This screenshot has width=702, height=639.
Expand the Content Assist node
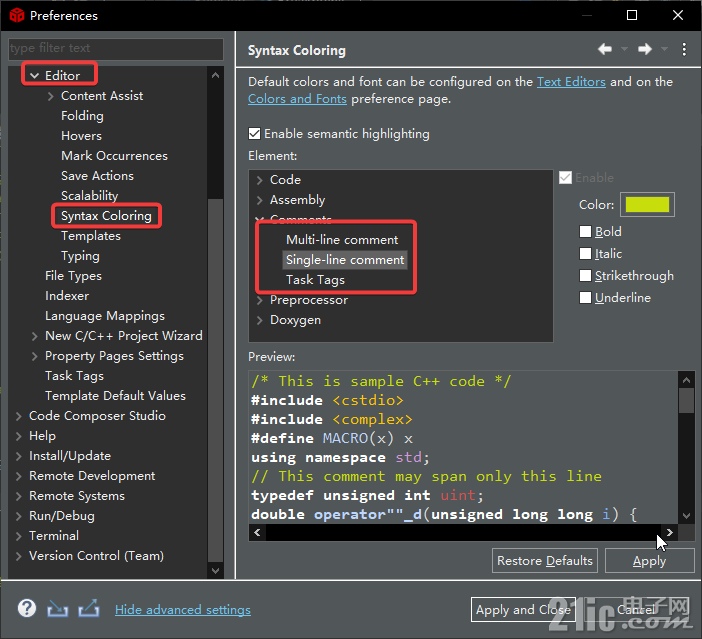click(x=51, y=96)
